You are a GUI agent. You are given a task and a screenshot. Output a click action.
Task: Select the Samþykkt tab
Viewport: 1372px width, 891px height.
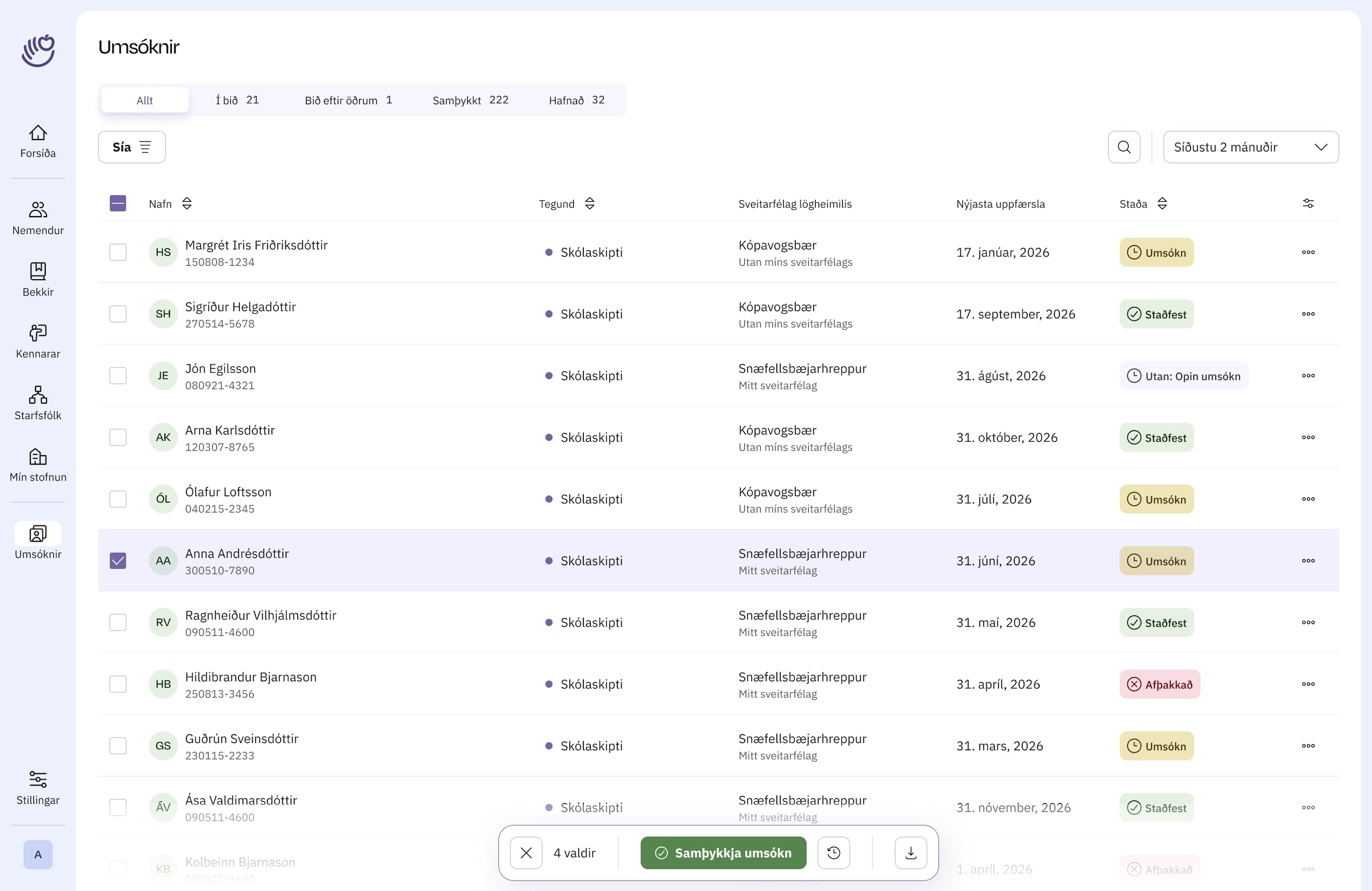coord(470,100)
